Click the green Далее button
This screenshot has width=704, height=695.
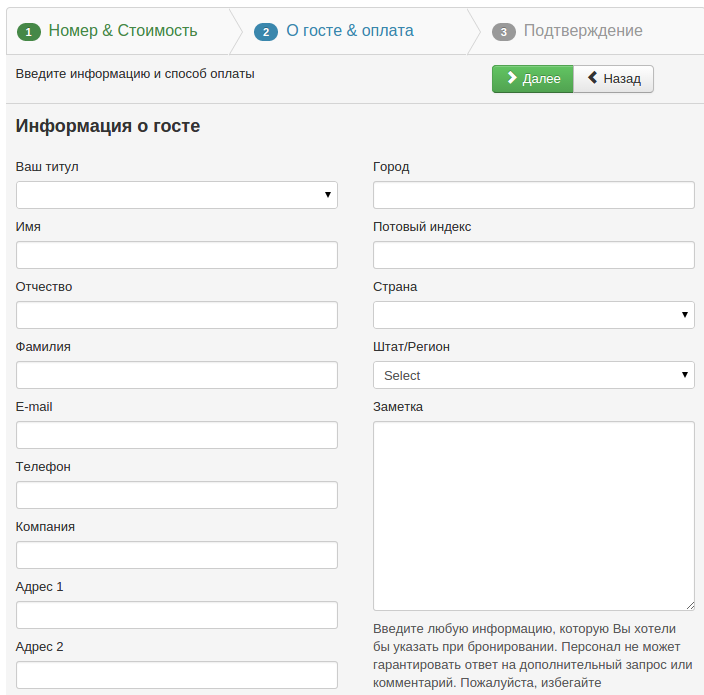pos(532,79)
